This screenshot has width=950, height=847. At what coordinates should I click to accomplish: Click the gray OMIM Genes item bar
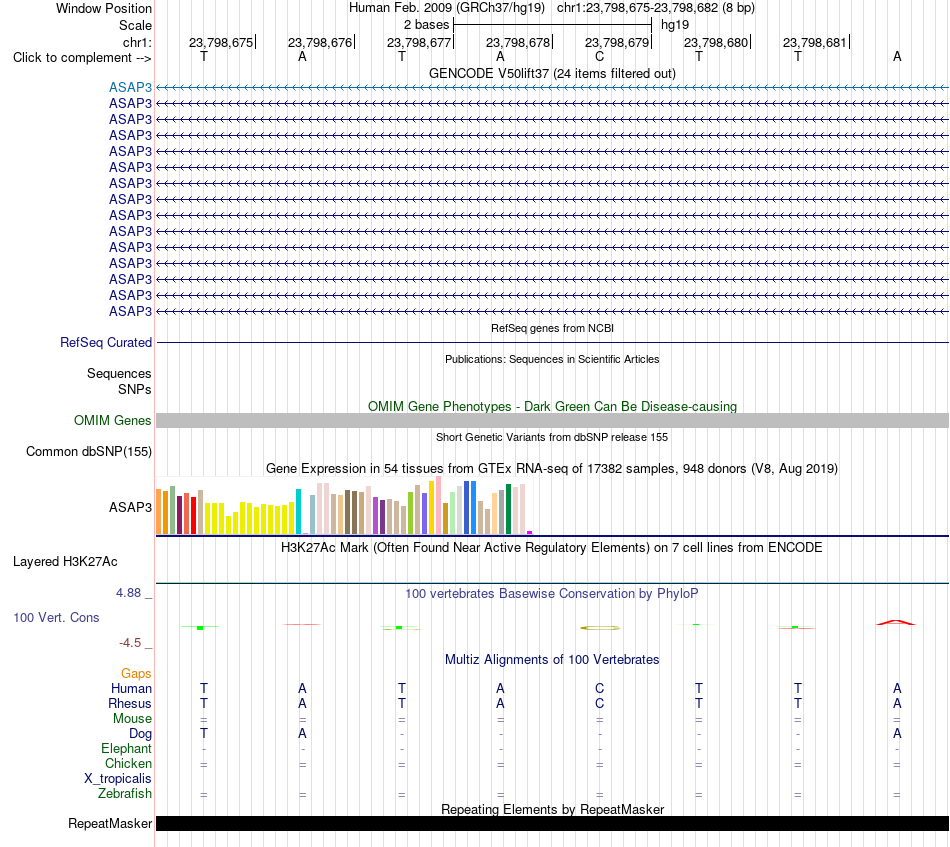coord(552,420)
